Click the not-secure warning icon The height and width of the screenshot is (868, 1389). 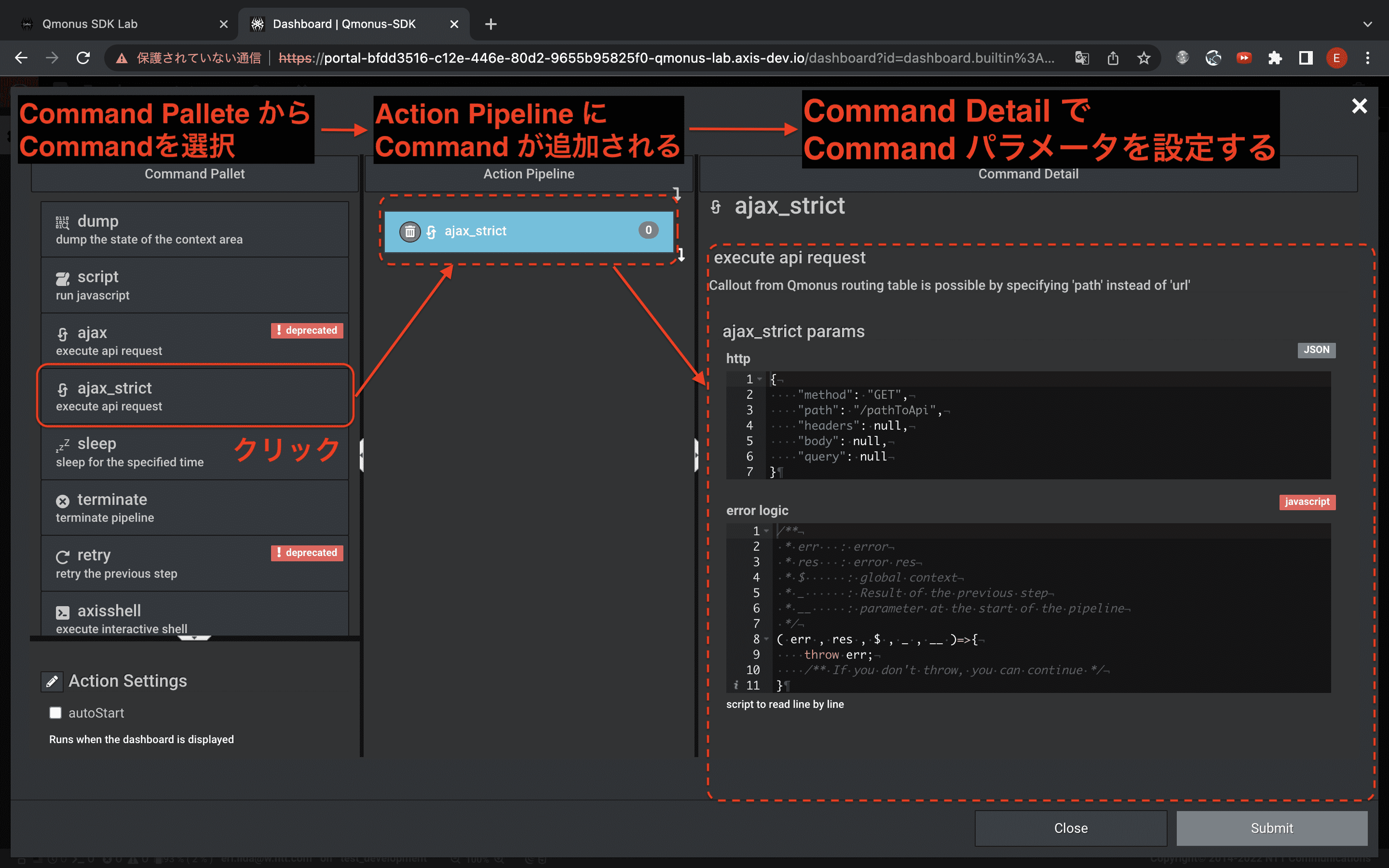121,58
